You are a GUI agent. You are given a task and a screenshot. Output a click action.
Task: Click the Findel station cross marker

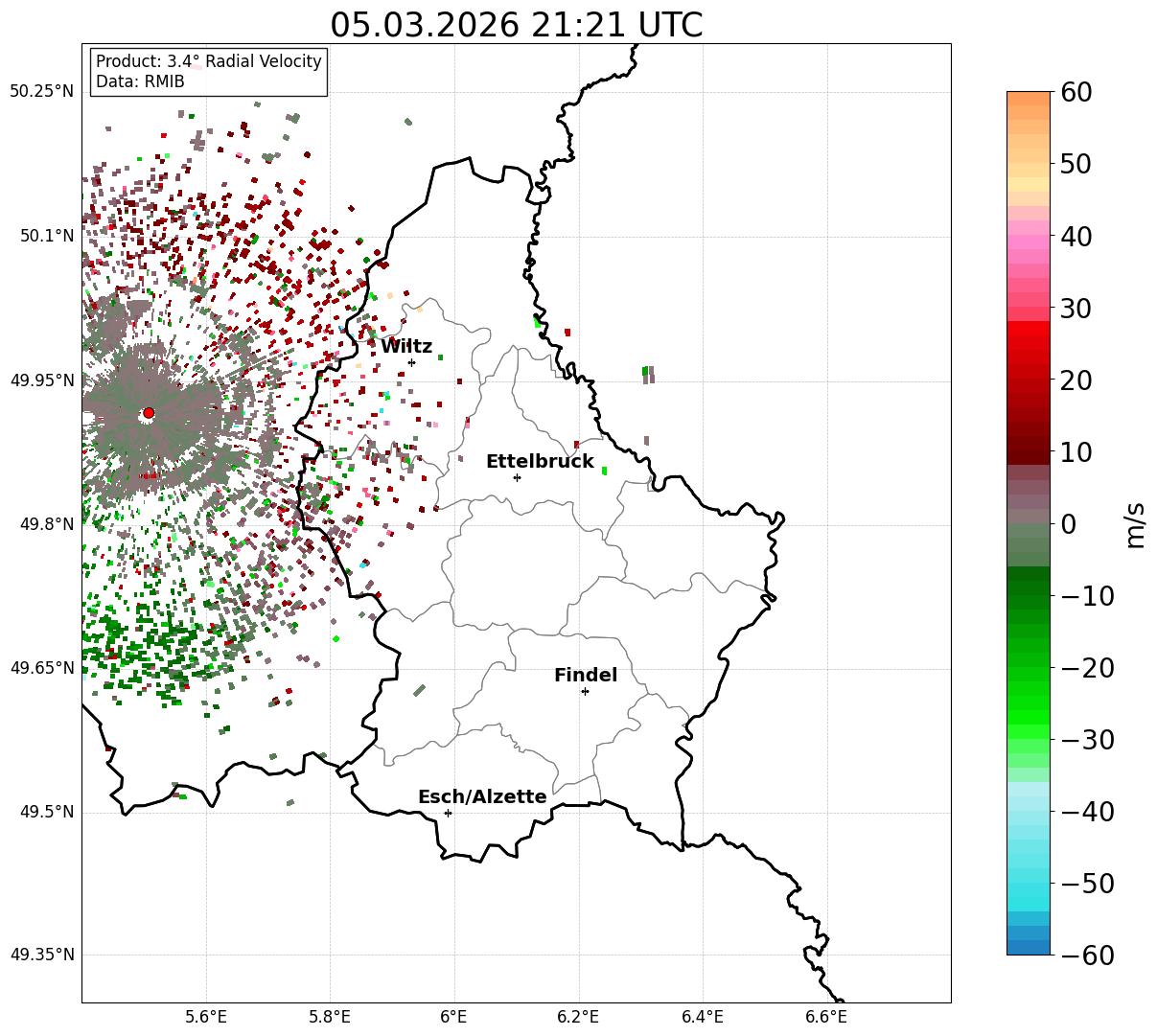pyautogui.click(x=585, y=691)
